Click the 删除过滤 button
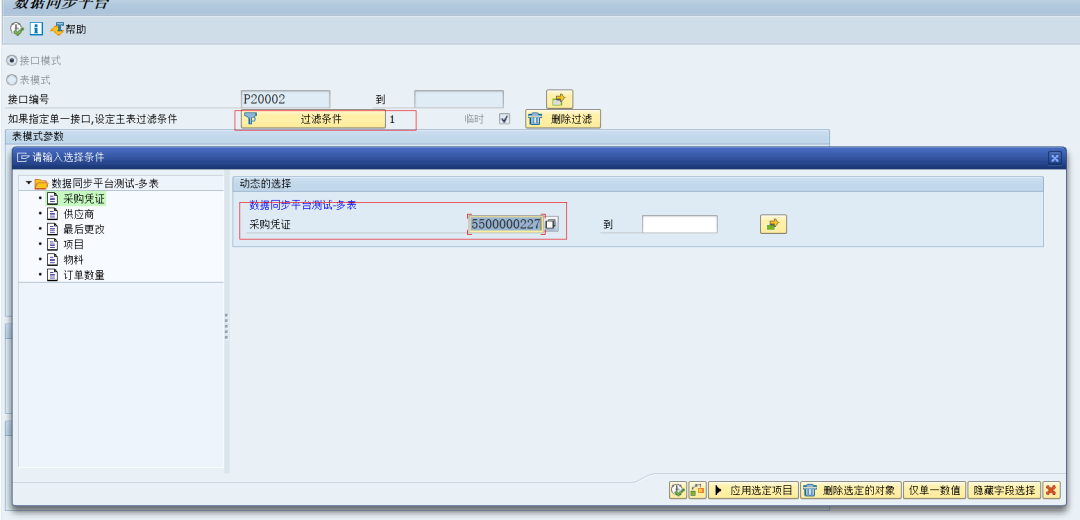The height and width of the screenshot is (520, 1080). [x=563, y=119]
